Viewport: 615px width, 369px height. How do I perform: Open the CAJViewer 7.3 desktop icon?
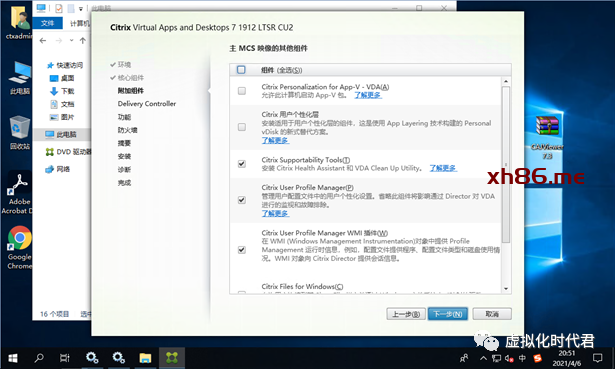pos(548,136)
